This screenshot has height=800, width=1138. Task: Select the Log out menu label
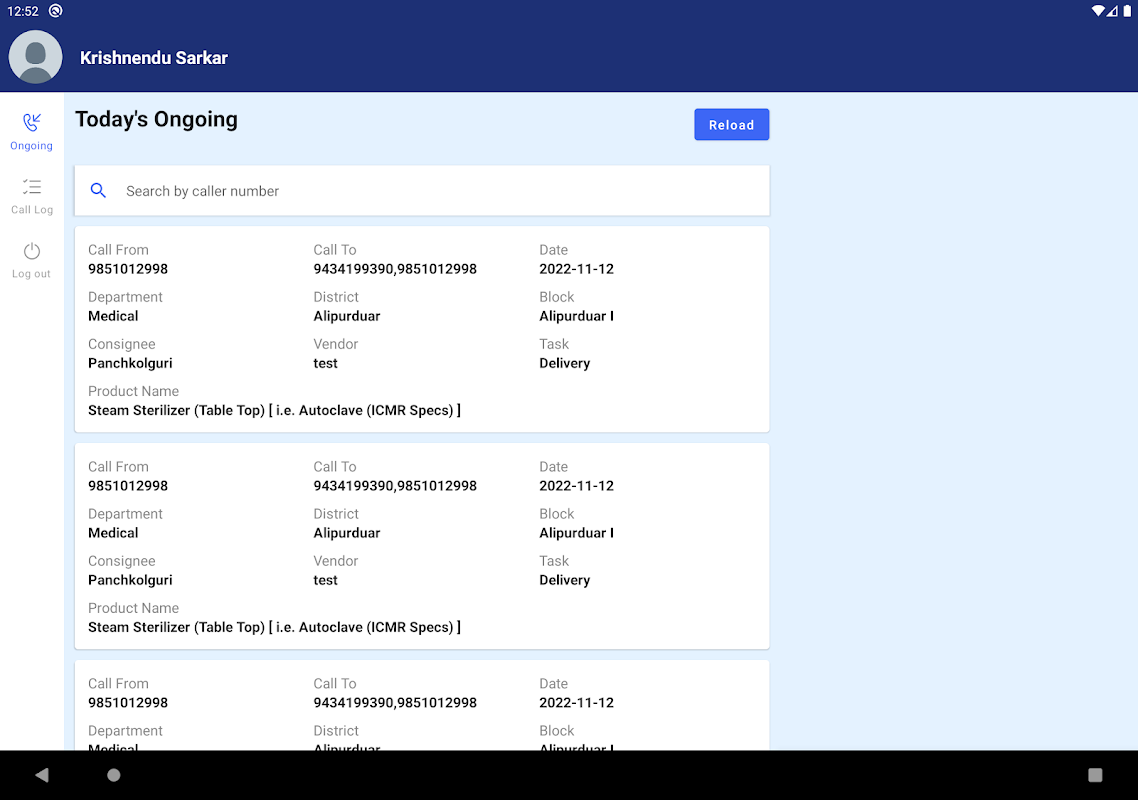[x=31, y=274]
